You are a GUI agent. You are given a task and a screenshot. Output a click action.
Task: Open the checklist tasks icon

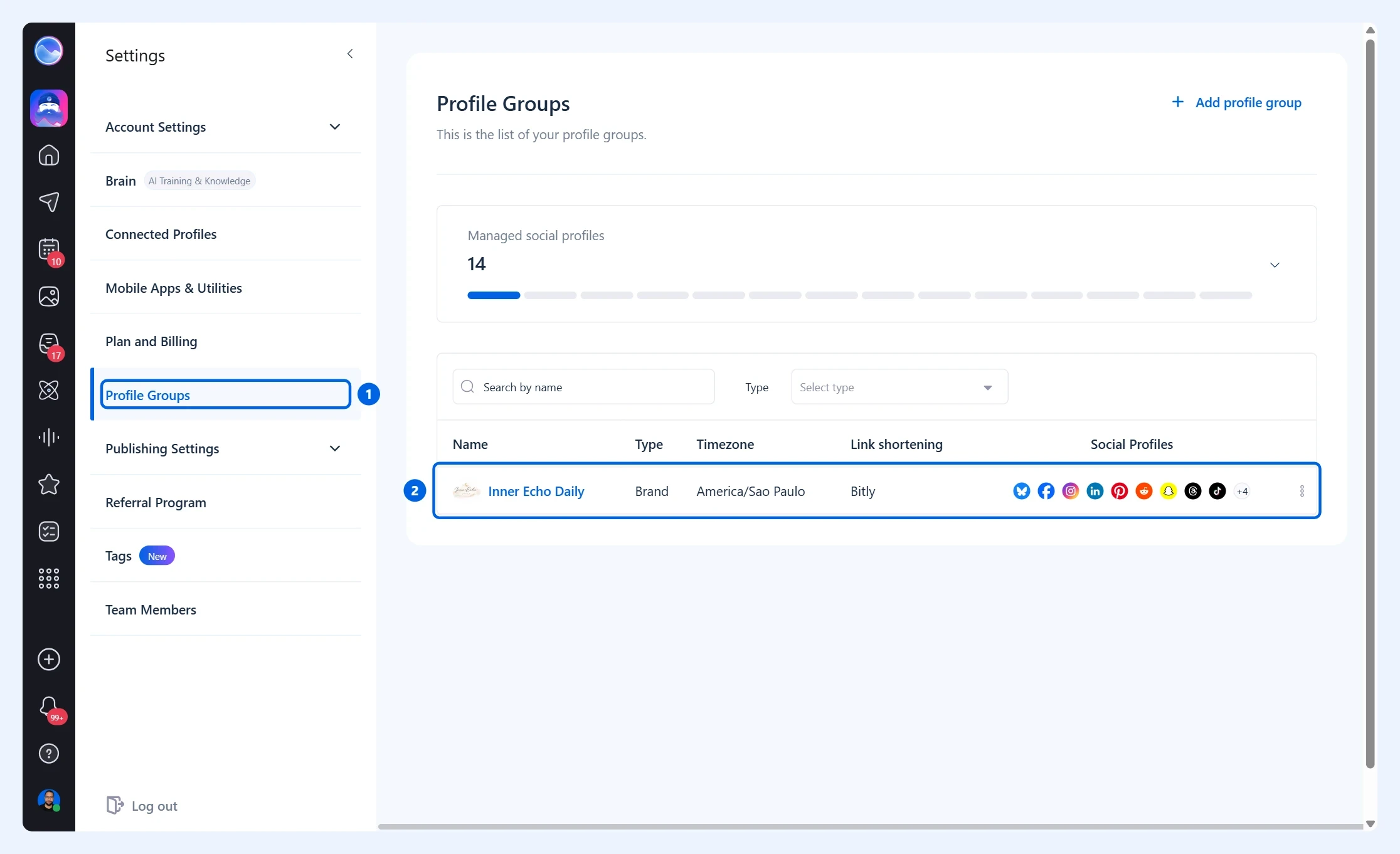pyautogui.click(x=49, y=531)
